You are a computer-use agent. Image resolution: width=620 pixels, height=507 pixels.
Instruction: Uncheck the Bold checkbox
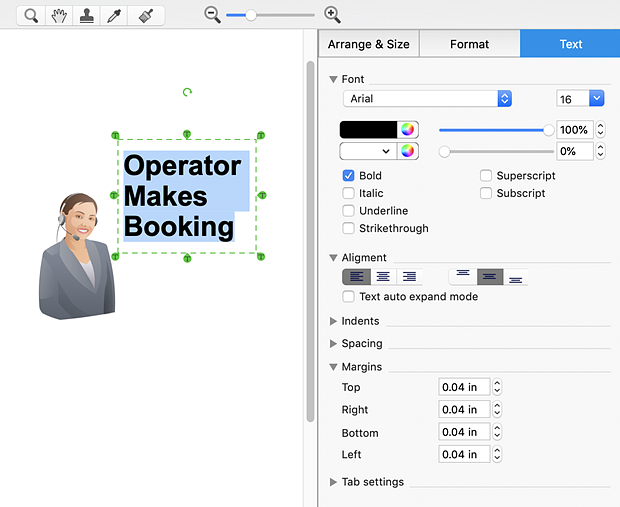click(x=348, y=176)
